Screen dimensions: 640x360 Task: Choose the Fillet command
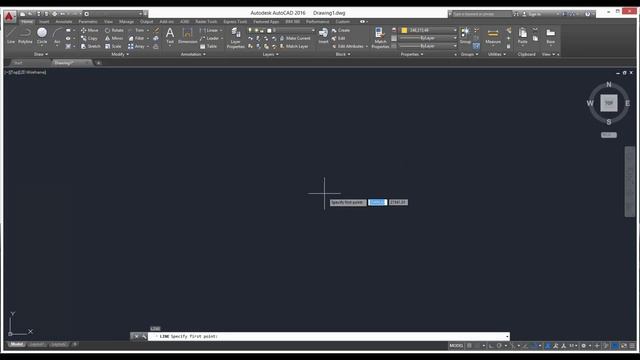coord(136,38)
